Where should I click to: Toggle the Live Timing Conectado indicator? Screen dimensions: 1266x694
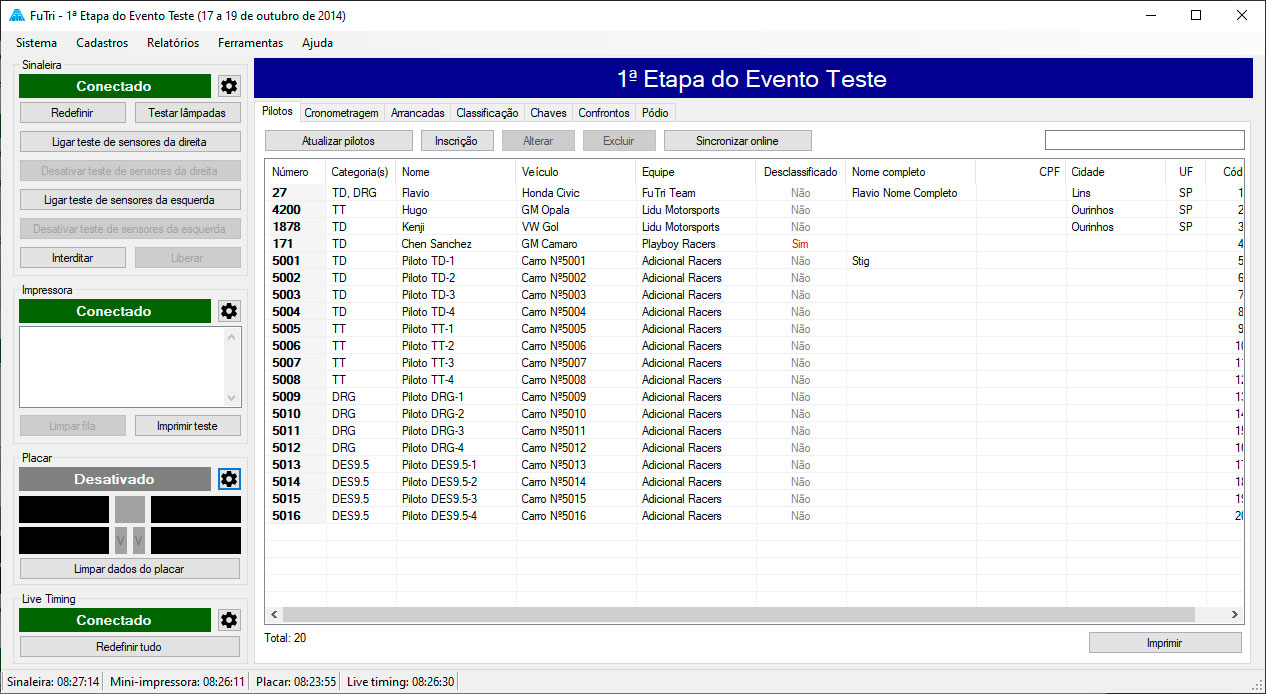click(x=114, y=620)
